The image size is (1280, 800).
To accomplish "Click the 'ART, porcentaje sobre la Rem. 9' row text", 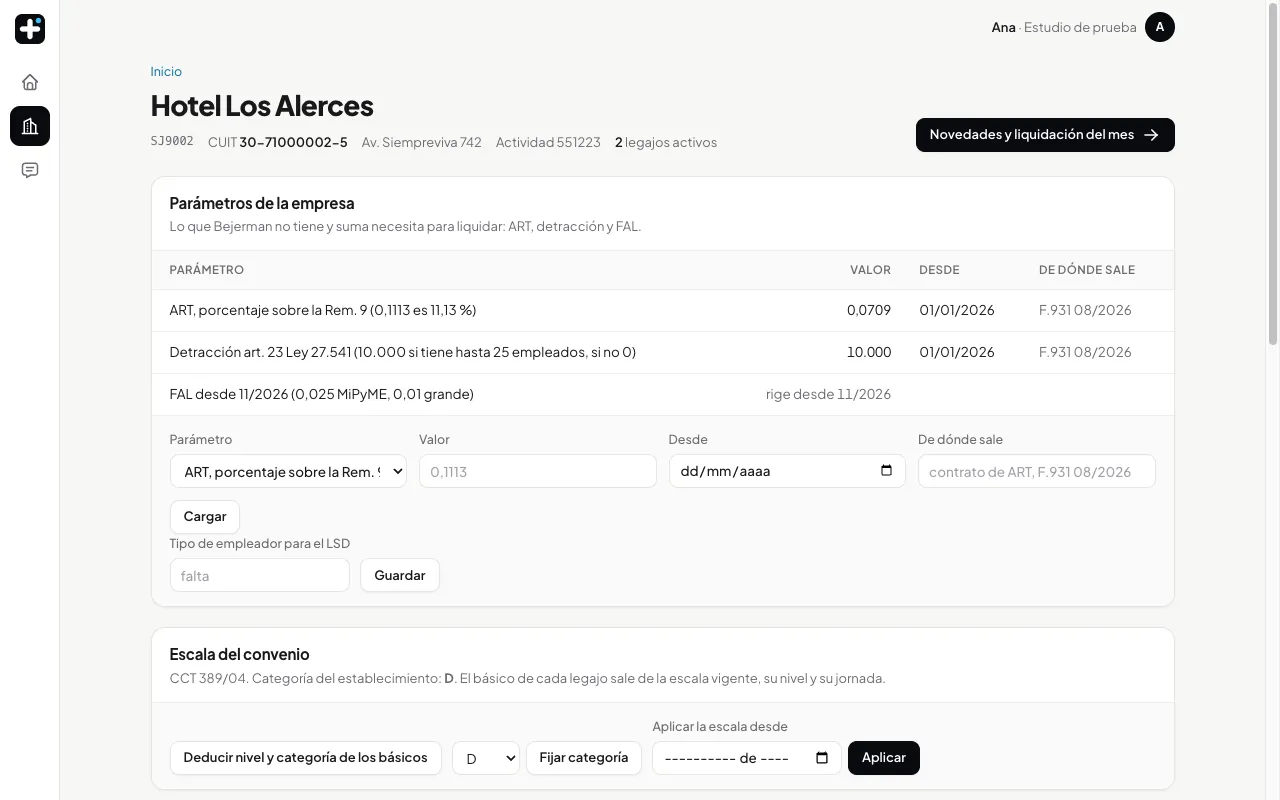I will (323, 310).
